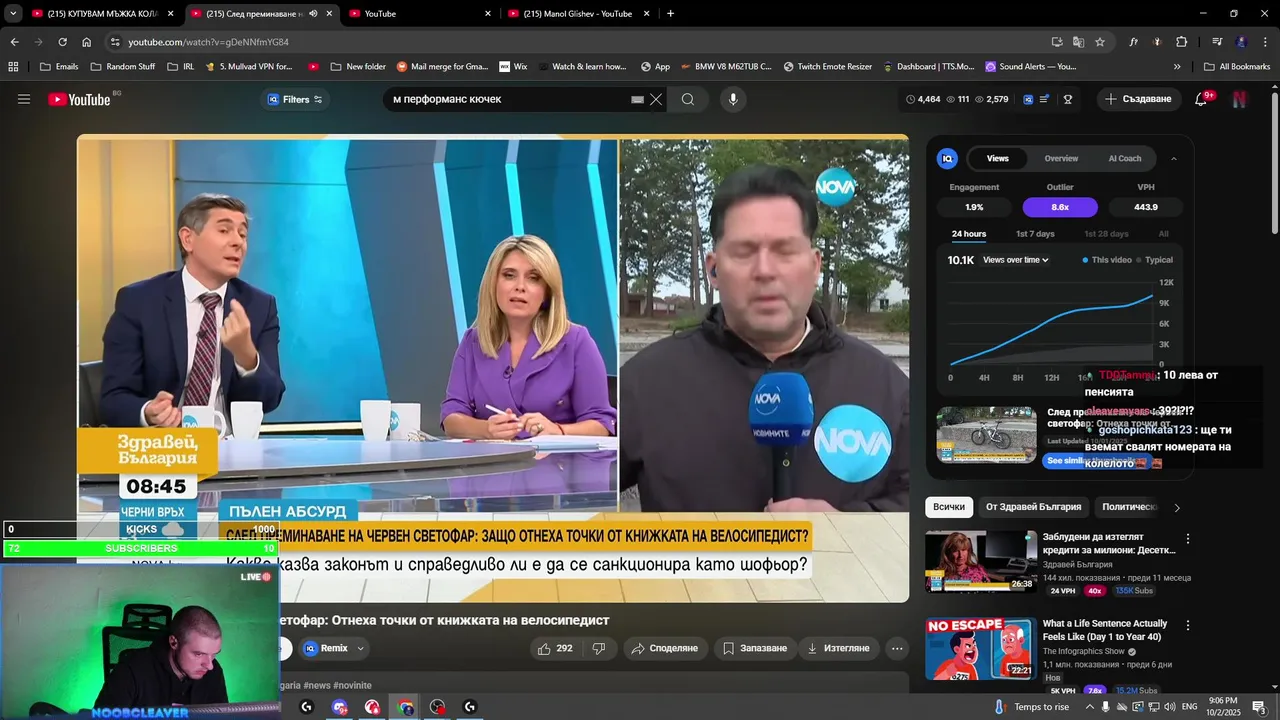Open the Chrome extensions puzzle icon
The image size is (1280, 720).
click(1182, 42)
